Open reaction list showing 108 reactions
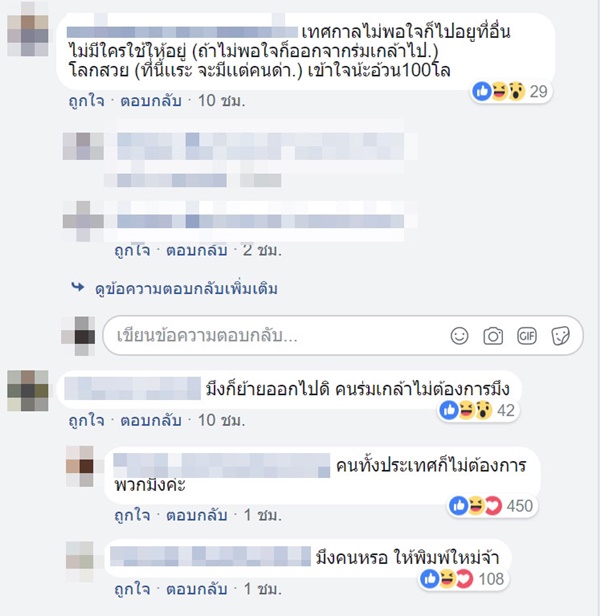This screenshot has height=616, width=600. coord(463,579)
